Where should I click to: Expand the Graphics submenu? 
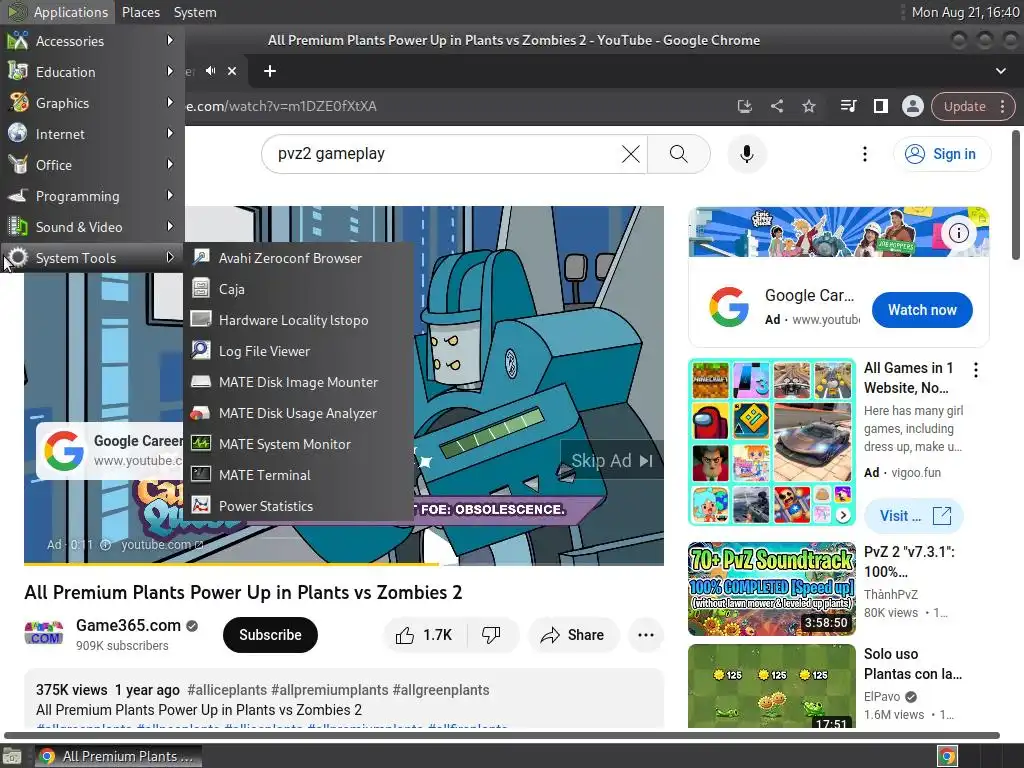tap(92, 103)
